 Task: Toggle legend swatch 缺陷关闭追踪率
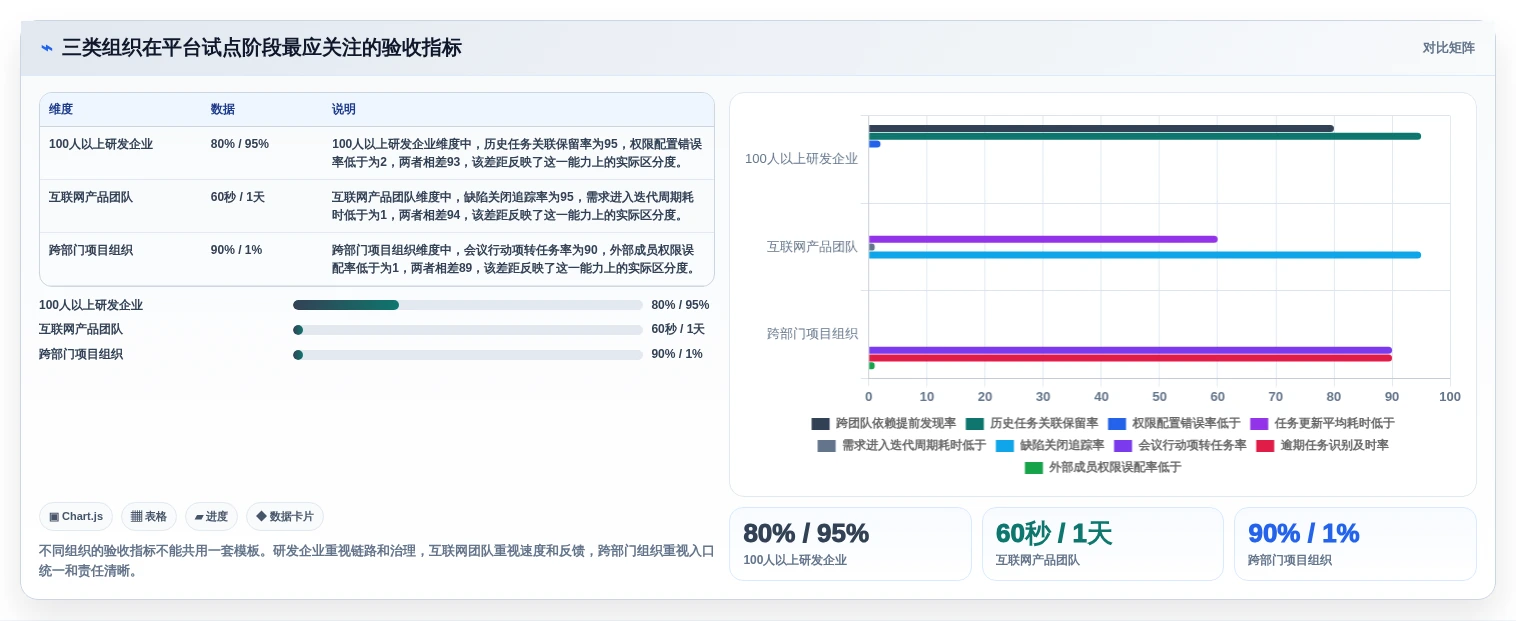point(1005,446)
